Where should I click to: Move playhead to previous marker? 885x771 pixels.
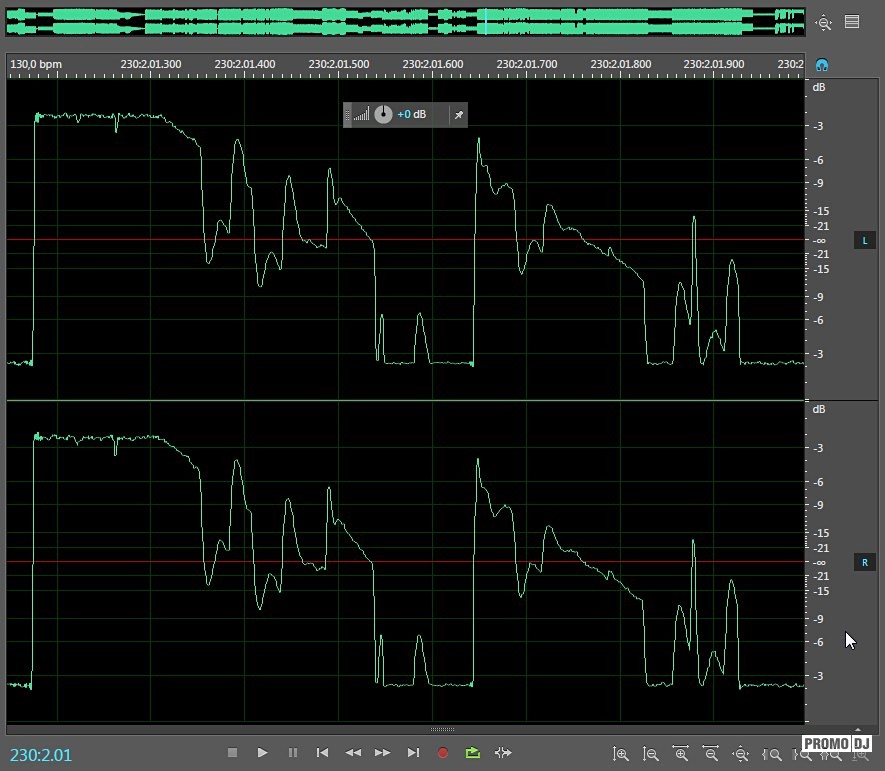(x=322, y=753)
